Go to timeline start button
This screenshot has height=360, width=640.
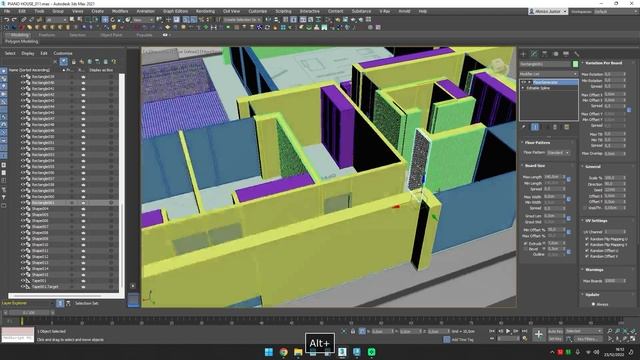click(492, 331)
